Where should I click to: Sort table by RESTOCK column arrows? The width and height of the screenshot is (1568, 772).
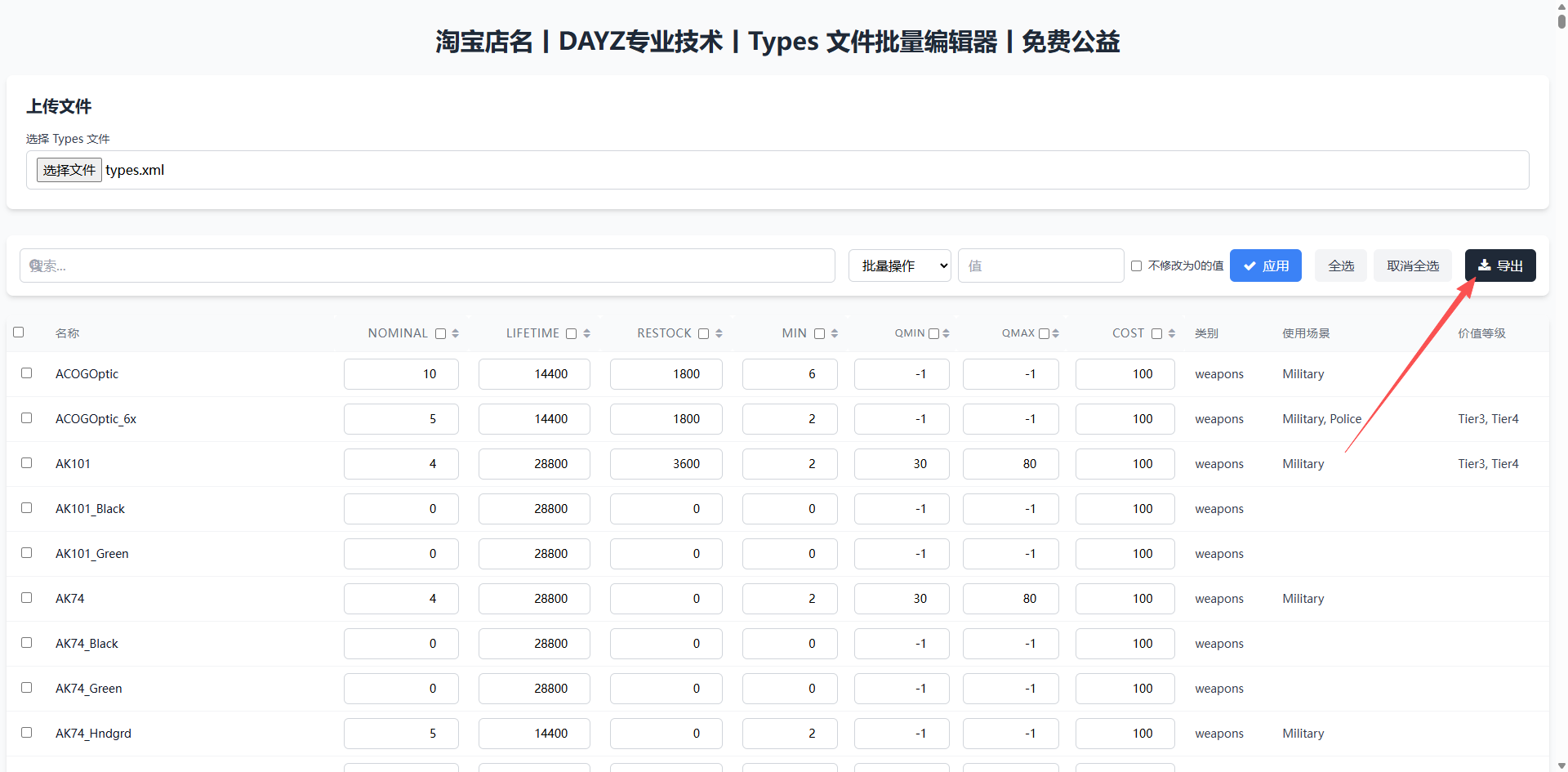pos(719,333)
